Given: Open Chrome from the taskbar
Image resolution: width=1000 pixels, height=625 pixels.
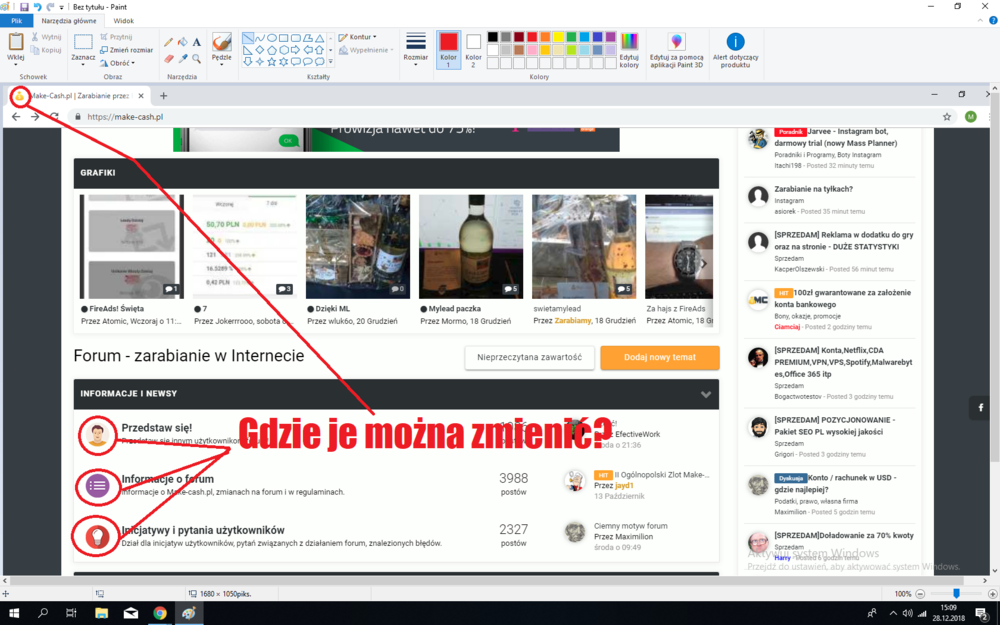Looking at the screenshot, I should pyautogui.click(x=160, y=613).
